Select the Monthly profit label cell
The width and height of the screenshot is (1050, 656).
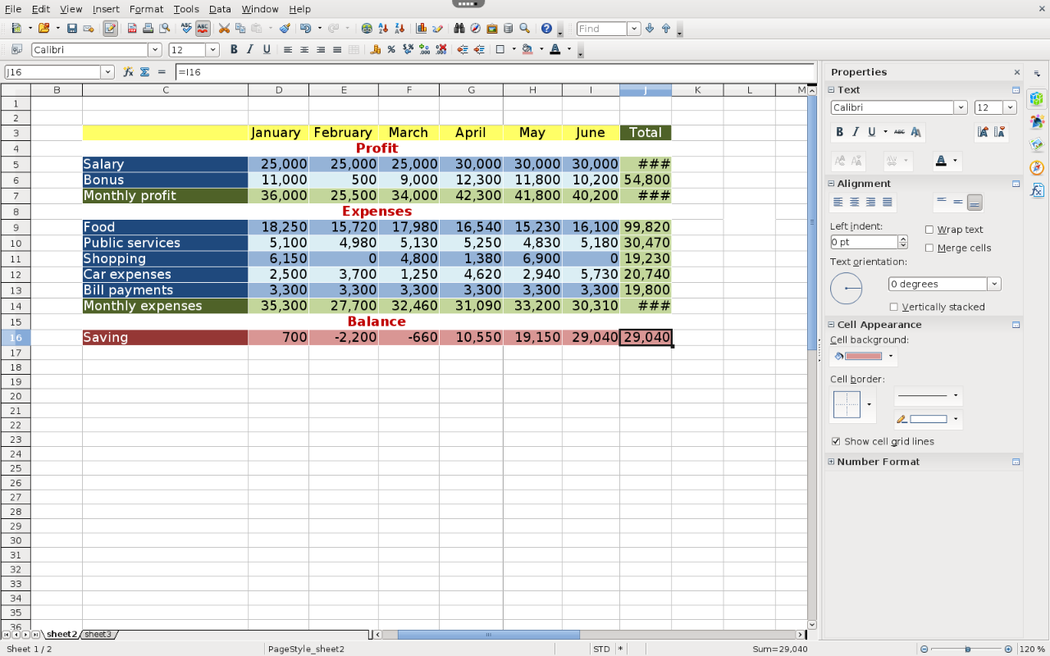tap(165, 196)
